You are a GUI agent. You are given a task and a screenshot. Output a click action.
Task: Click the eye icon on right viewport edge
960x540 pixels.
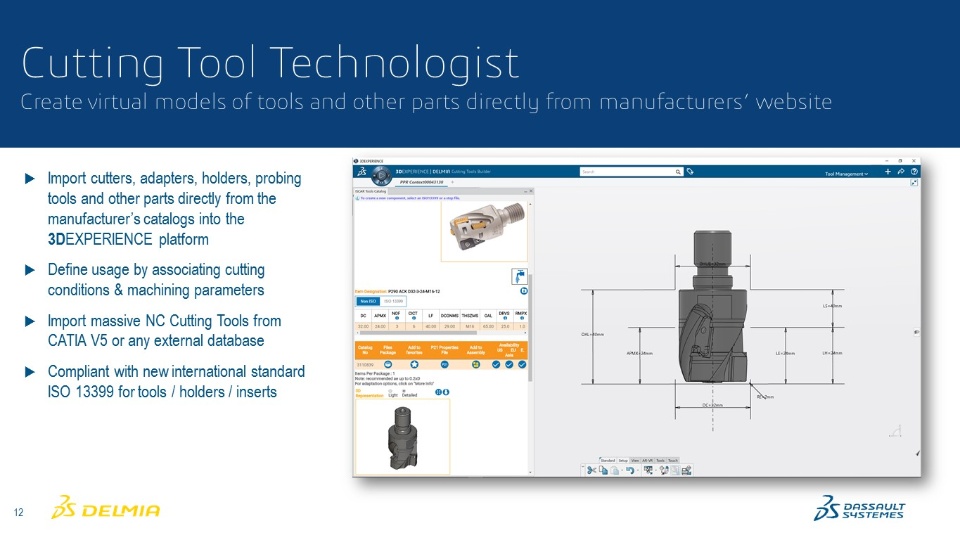tap(917, 332)
